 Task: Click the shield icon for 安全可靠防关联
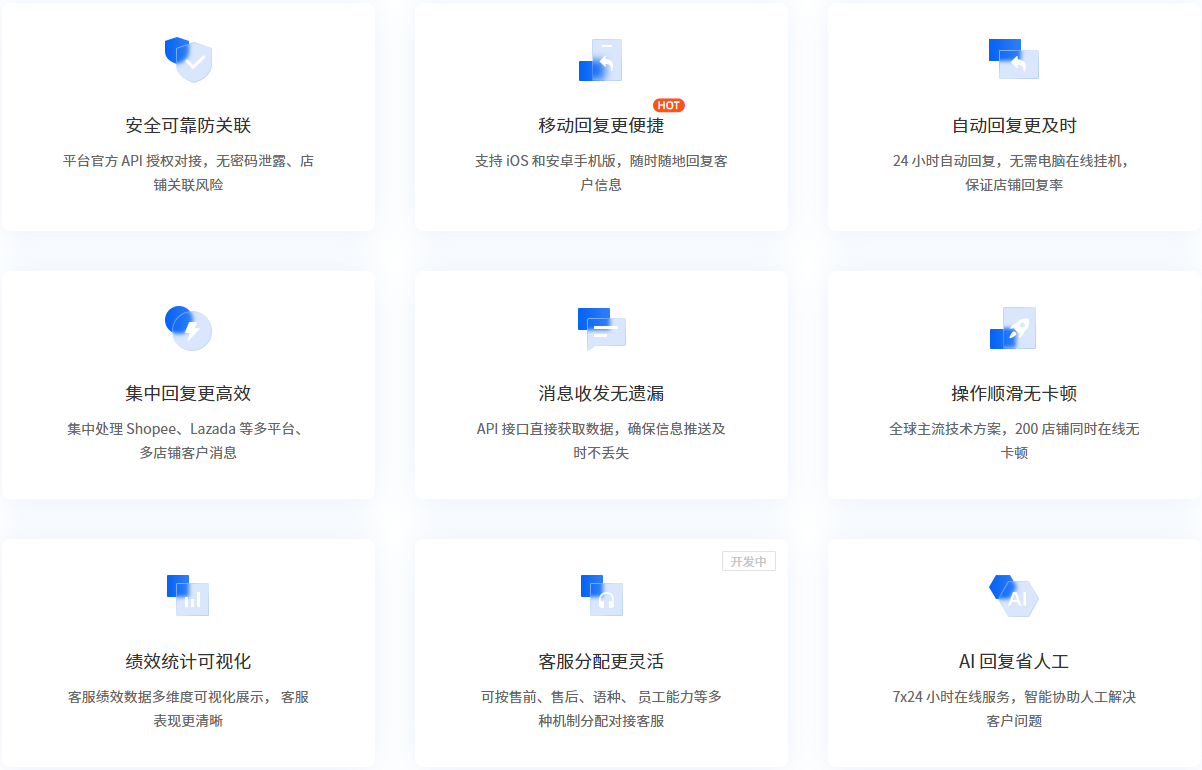click(x=188, y=59)
